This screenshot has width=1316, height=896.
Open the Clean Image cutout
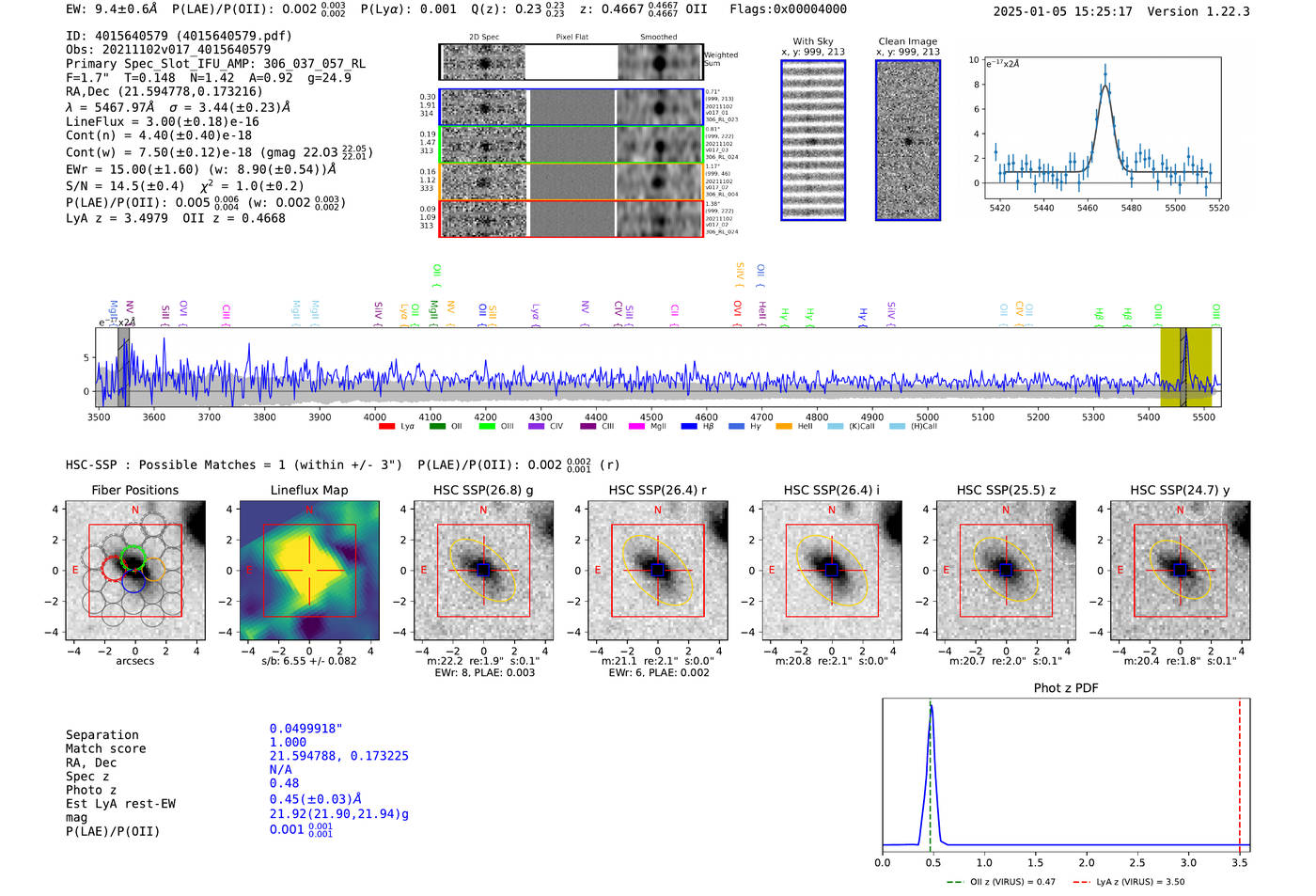point(908,140)
